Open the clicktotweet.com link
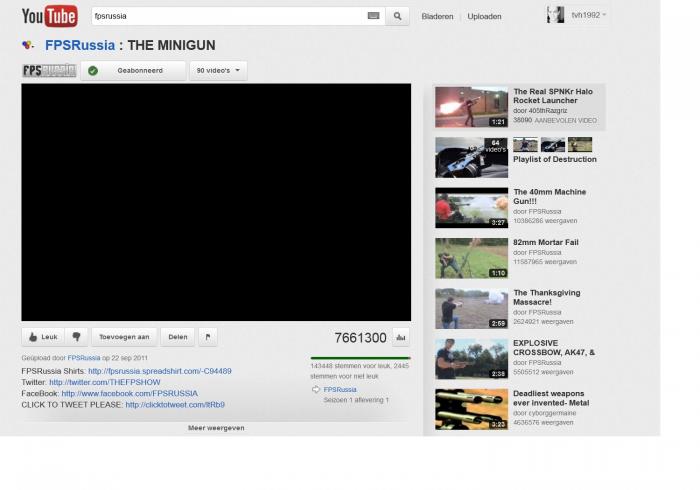700x490 pixels. [x=175, y=405]
